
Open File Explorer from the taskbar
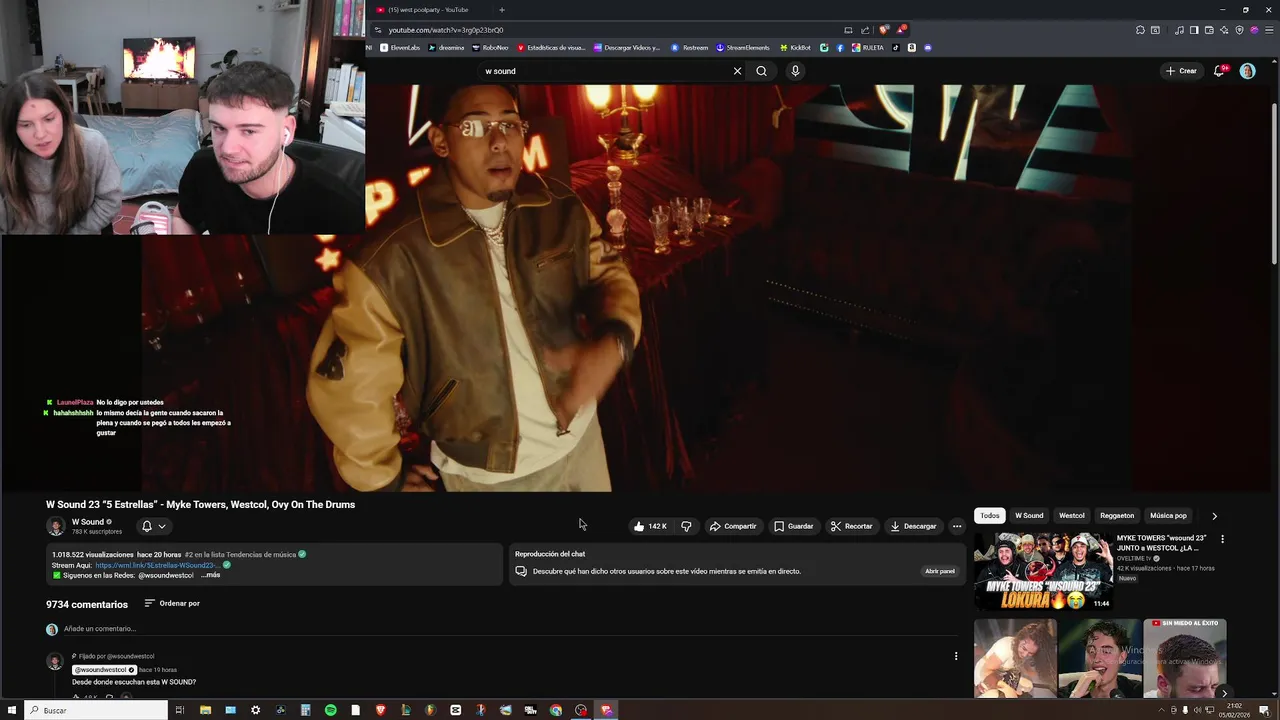pyautogui.click(x=205, y=710)
